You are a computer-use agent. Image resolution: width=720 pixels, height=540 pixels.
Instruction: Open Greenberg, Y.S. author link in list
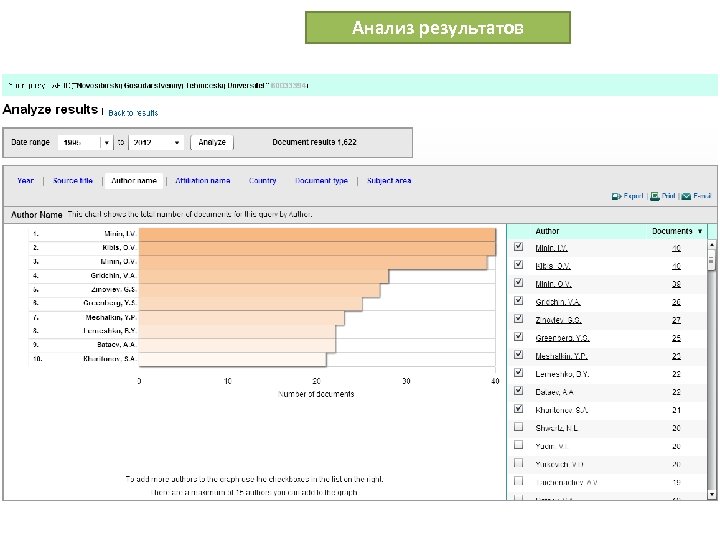(x=562, y=338)
